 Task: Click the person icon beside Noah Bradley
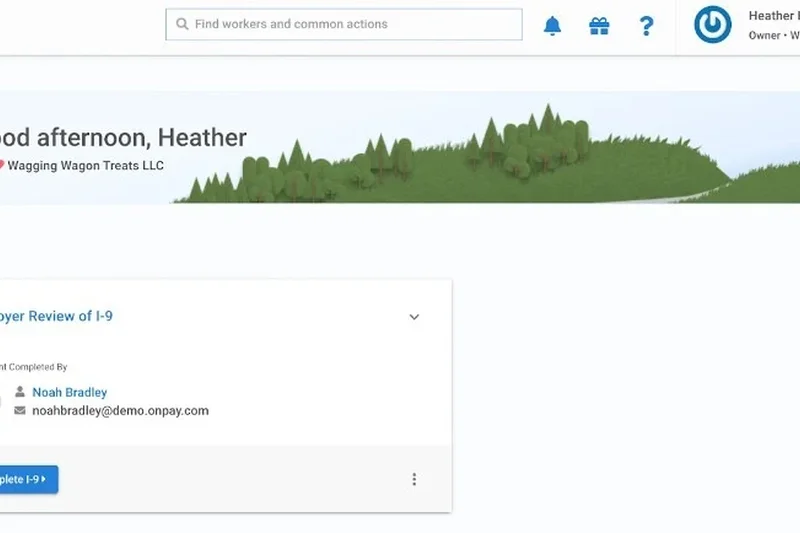coord(20,392)
